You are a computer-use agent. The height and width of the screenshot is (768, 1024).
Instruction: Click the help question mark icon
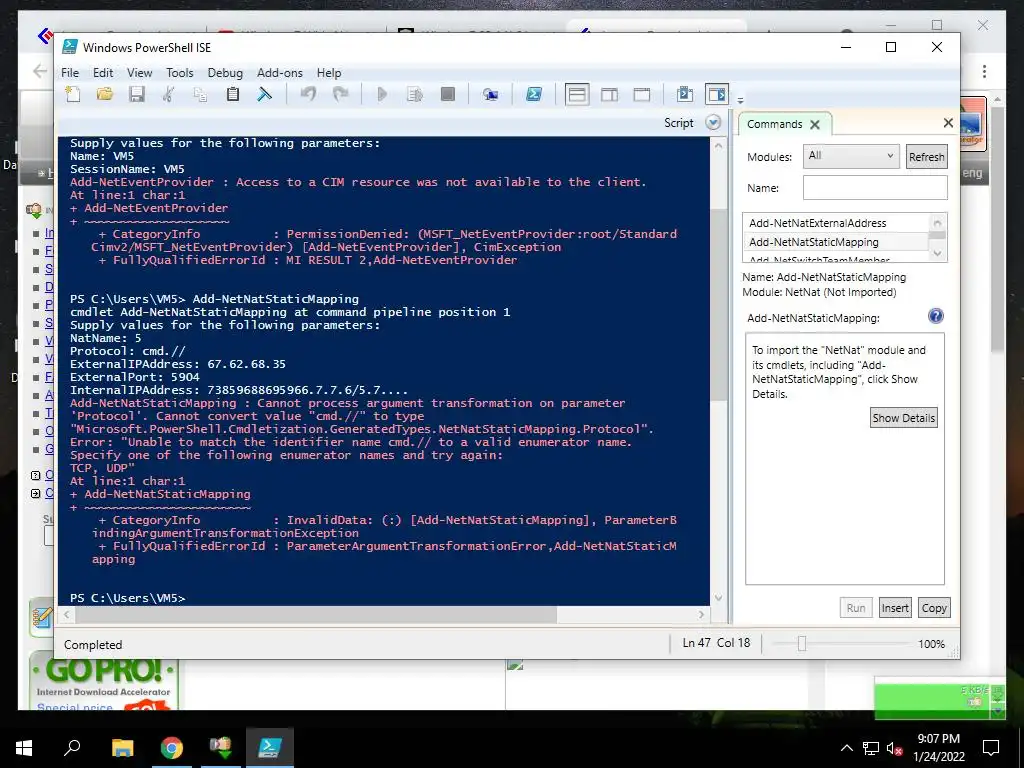point(936,316)
